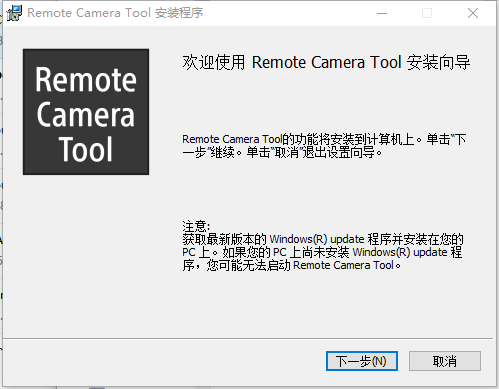Click the 取消 button to exit setup

445,361
